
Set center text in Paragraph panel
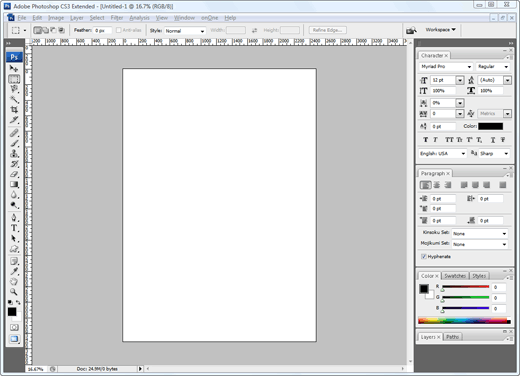437,185
